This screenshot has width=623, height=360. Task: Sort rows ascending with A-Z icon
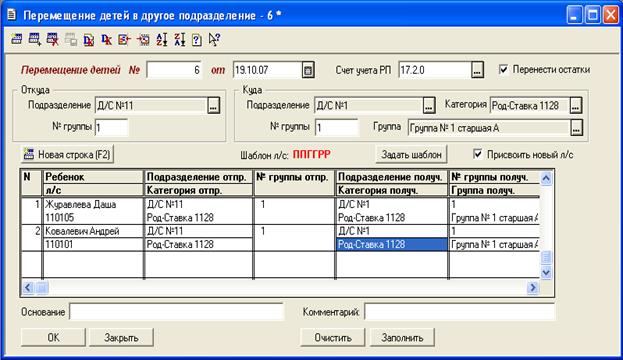click(x=161, y=39)
